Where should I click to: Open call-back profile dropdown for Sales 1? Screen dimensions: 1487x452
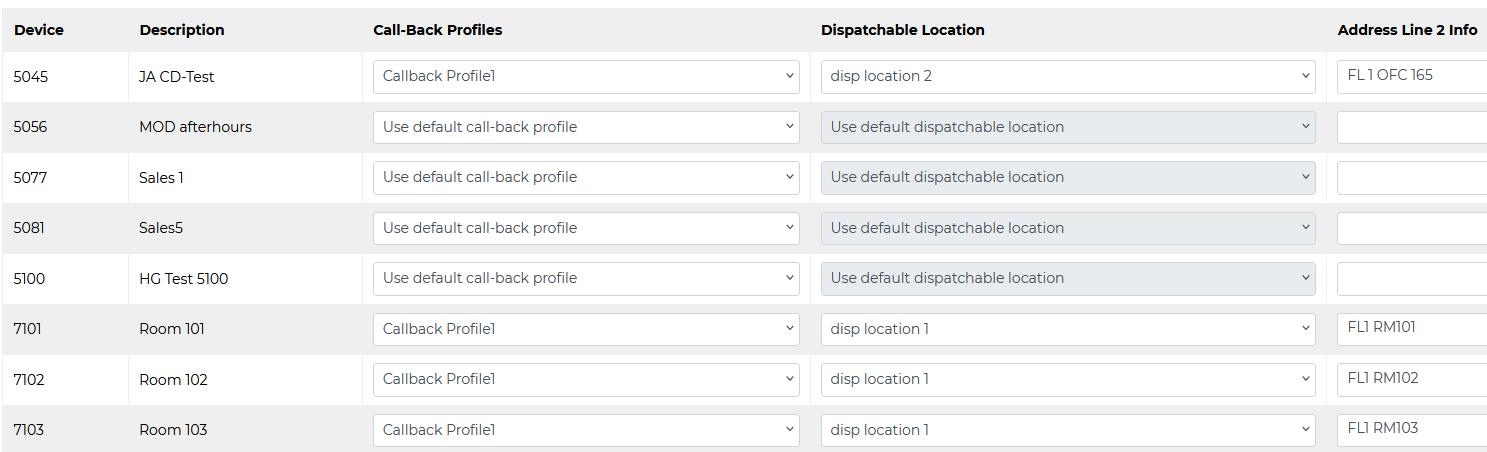586,177
